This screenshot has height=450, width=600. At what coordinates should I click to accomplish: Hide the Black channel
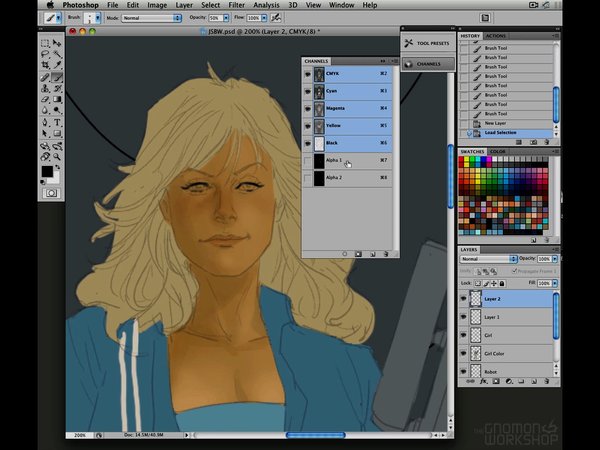click(308, 143)
